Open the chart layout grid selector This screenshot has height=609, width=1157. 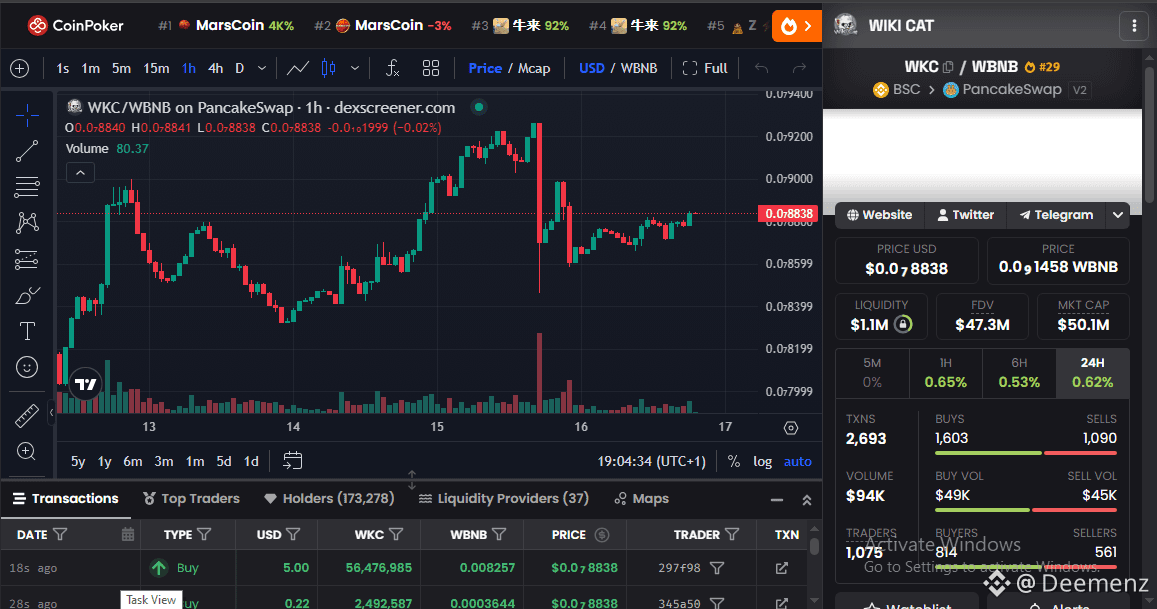tap(431, 69)
